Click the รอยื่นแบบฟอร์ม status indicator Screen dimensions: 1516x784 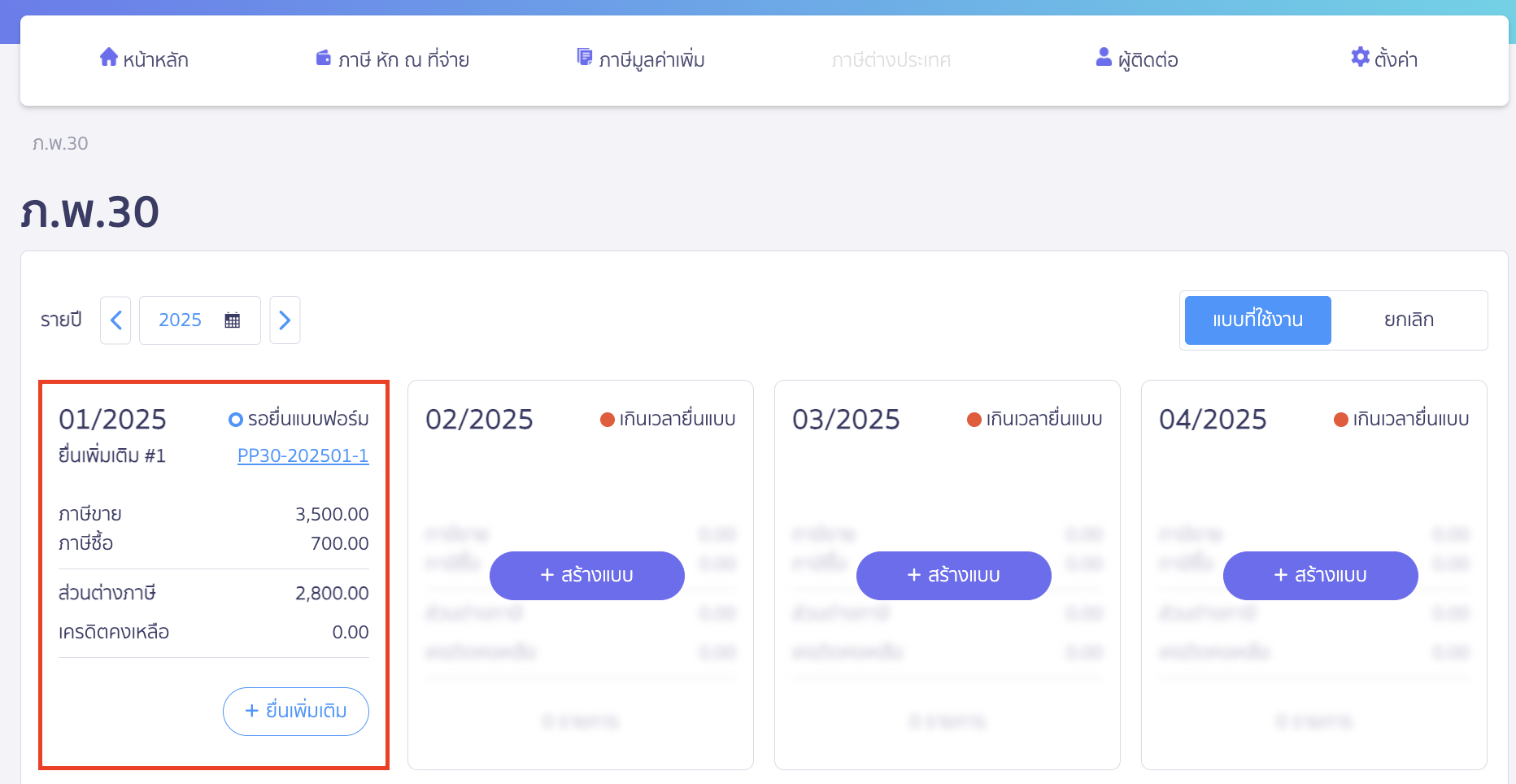[298, 420]
